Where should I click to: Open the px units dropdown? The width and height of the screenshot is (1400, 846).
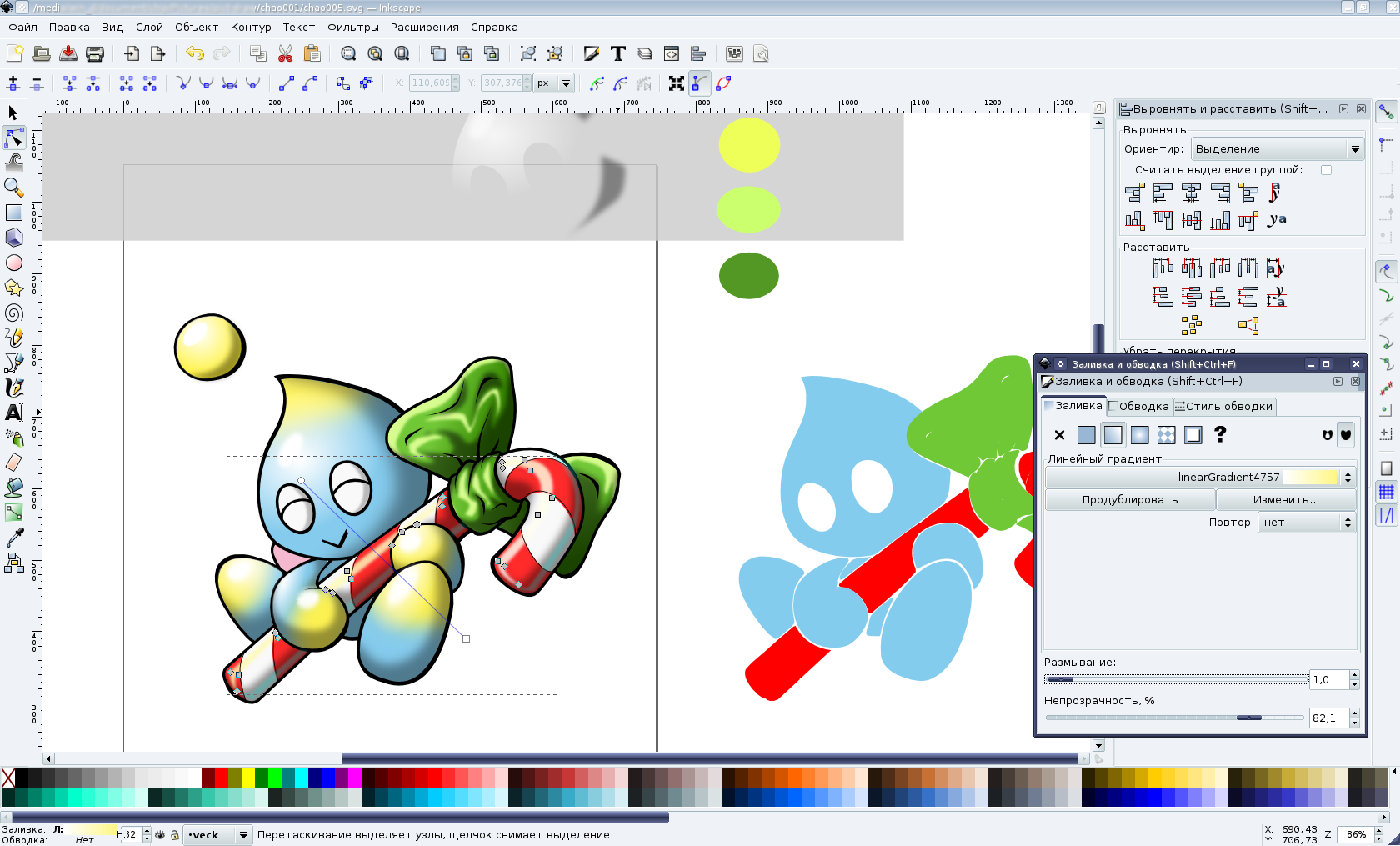[x=554, y=83]
